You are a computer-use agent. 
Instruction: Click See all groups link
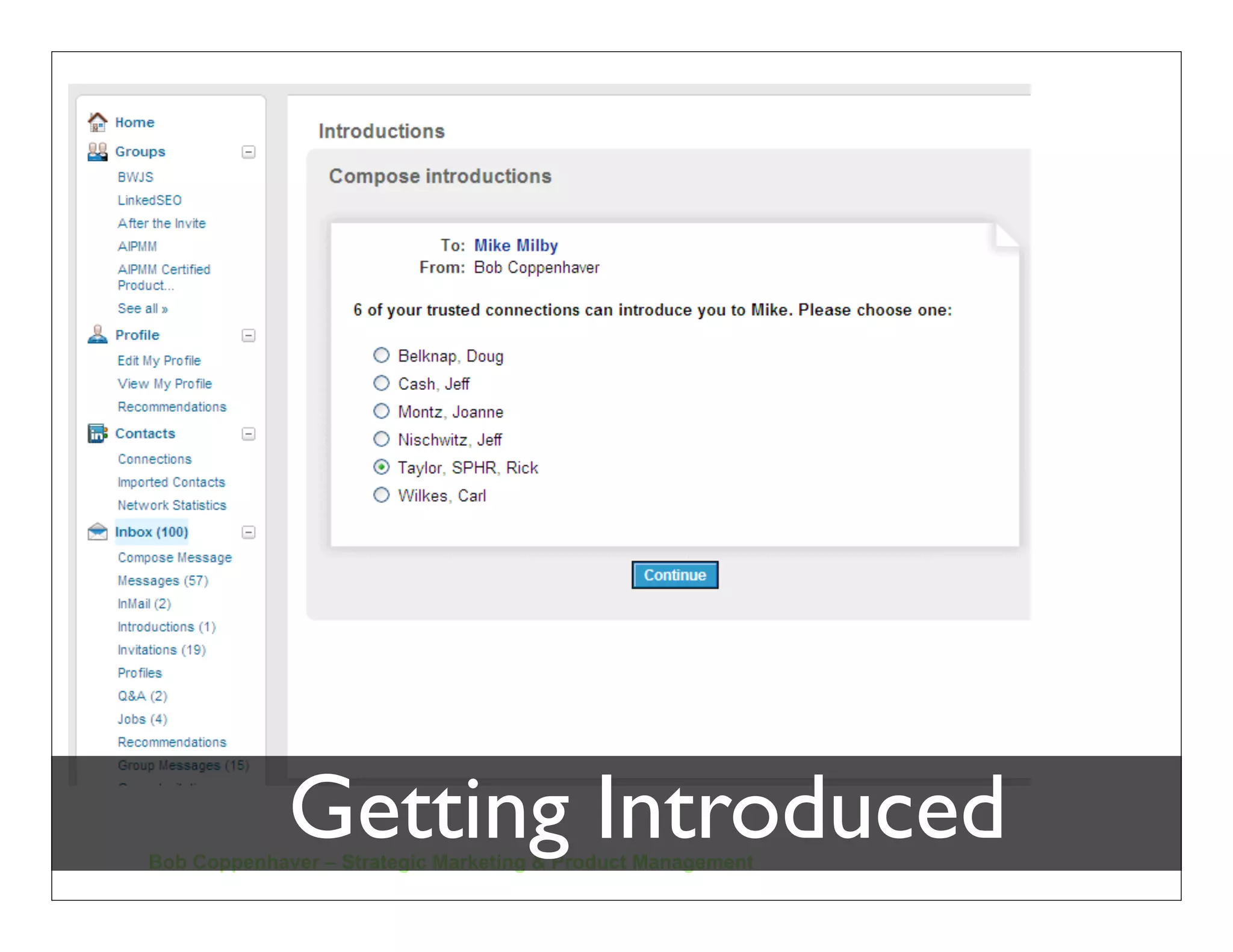pyautogui.click(x=143, y=309)
